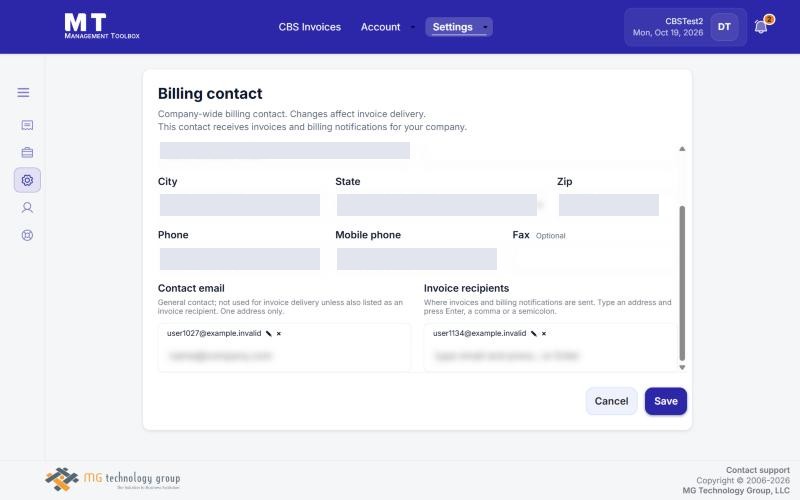Edit the user1134@example.invalid invoice recipient
This screenshot has width=800, height=500.
[x=534, y=334]
